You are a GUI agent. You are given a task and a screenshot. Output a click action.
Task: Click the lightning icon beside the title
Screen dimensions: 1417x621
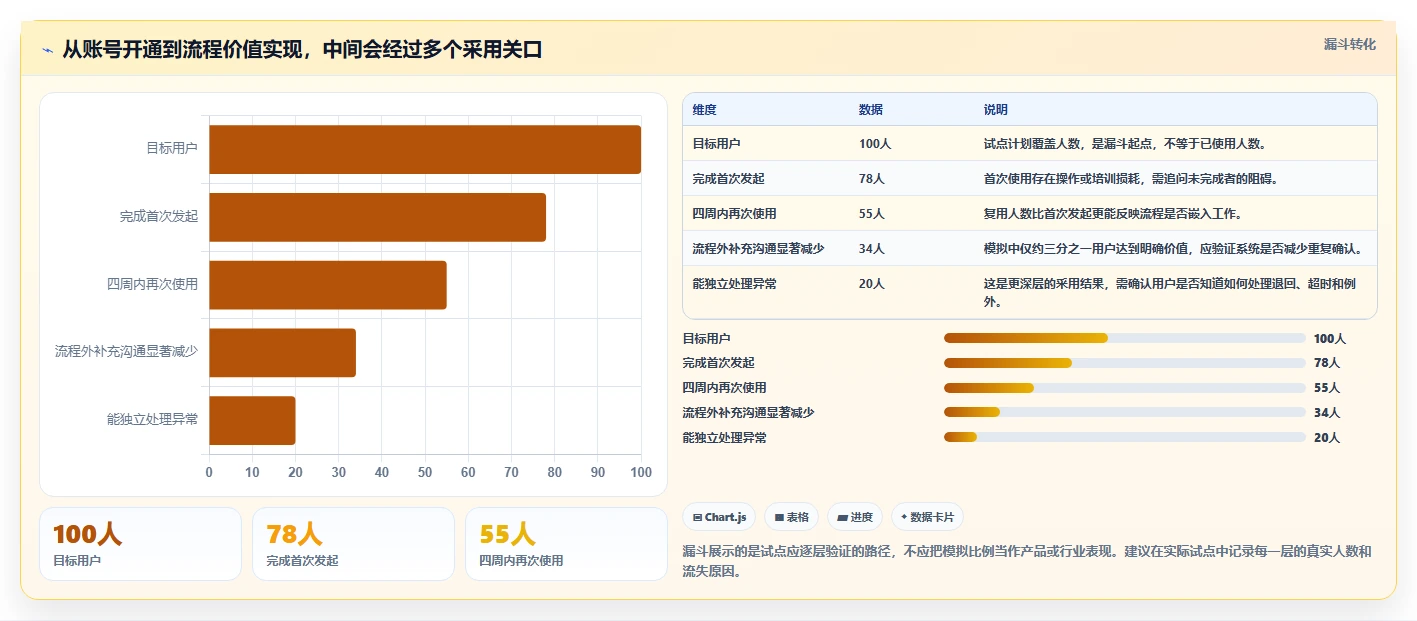tap(47, 51)
